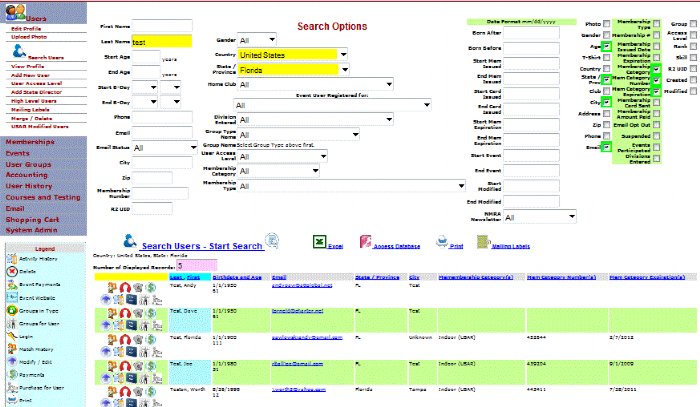700x407 pixels.
Task: Open the User Groups menu section
Action: pyautogui.click(x=28, y=164)
